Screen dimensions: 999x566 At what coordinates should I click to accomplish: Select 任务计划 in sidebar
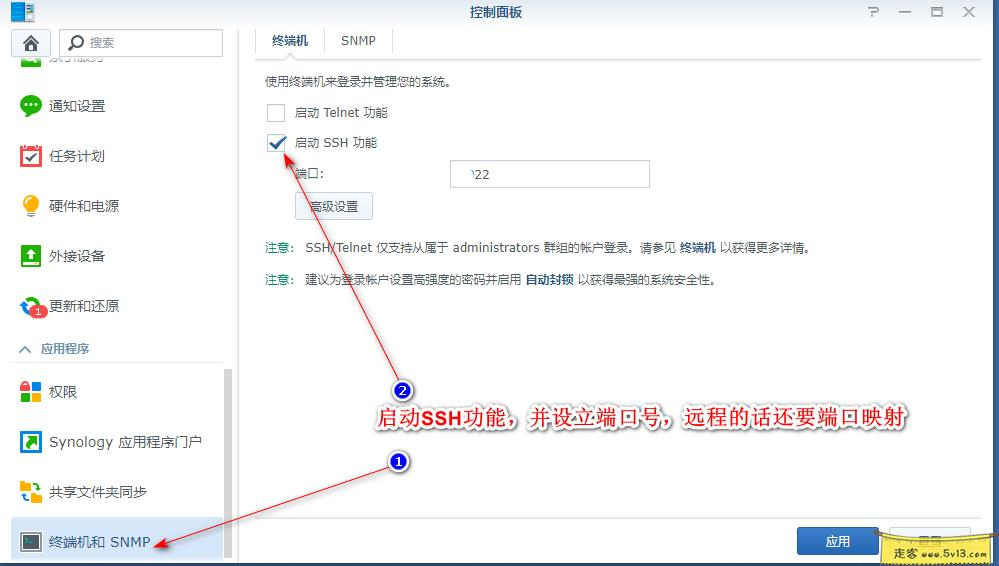pos(117,156)
